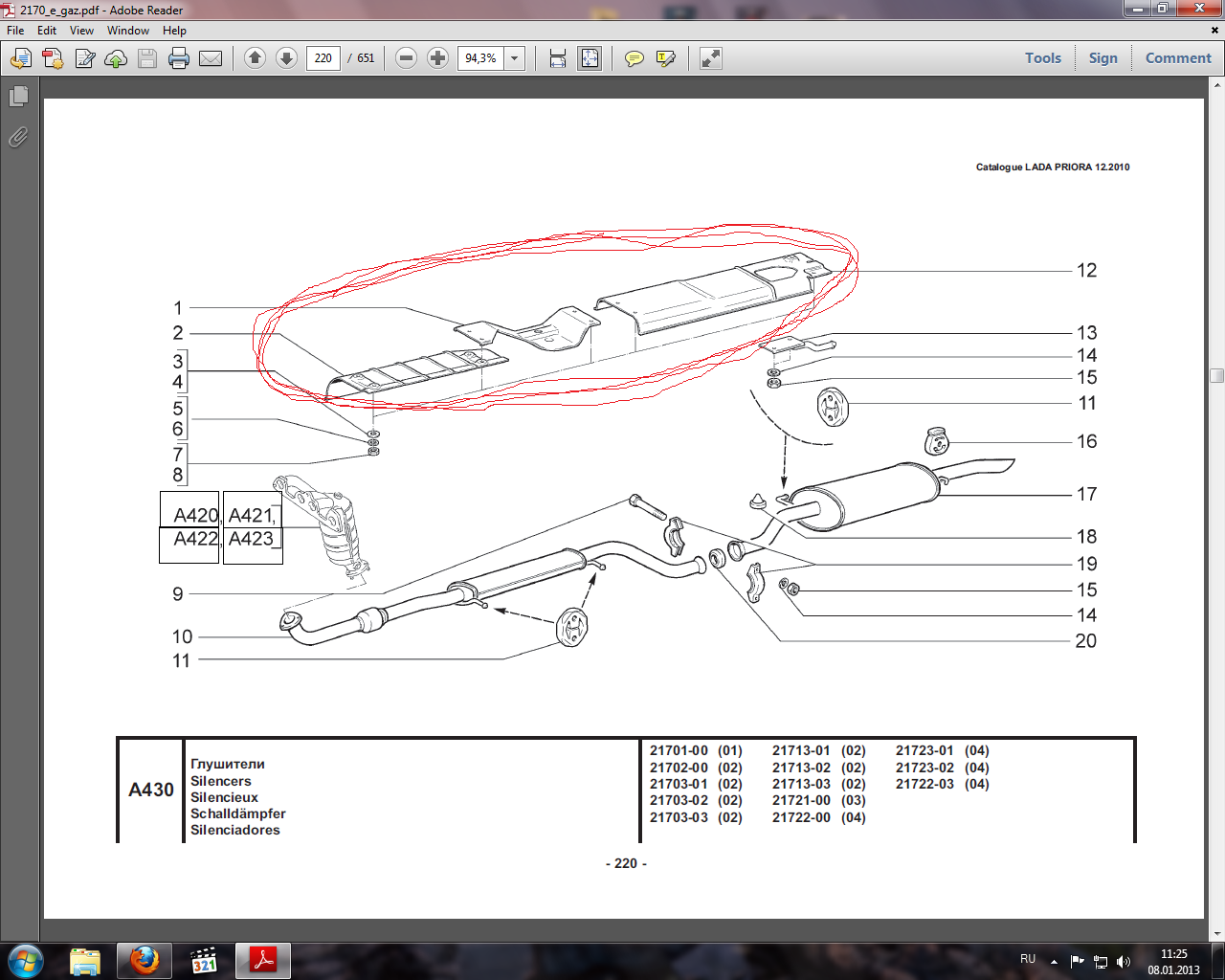
Task: Click the Open file toolbar icon
Action: (20, 58)
